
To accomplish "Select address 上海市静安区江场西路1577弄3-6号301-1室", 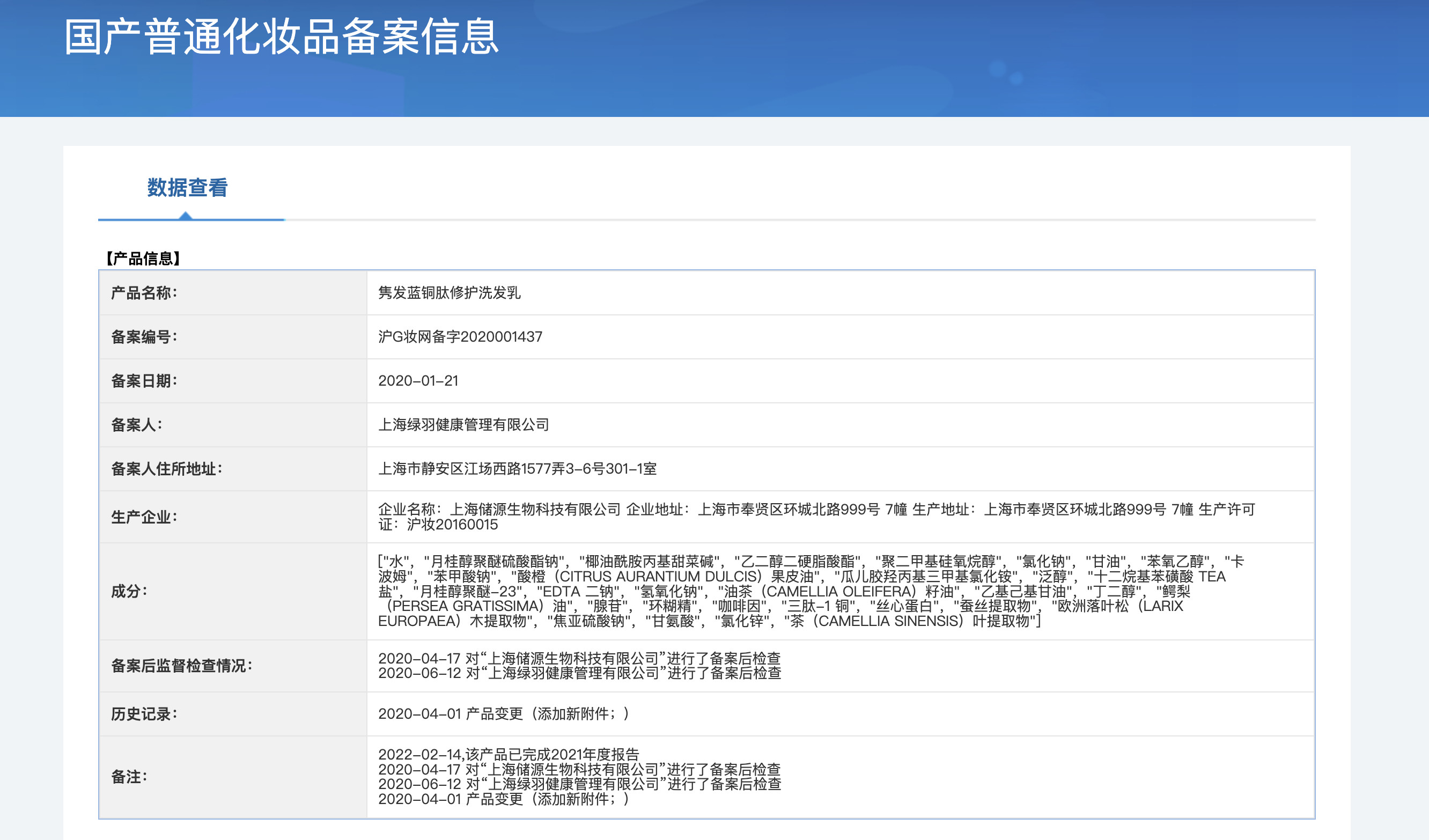I will tap(517, 468).
